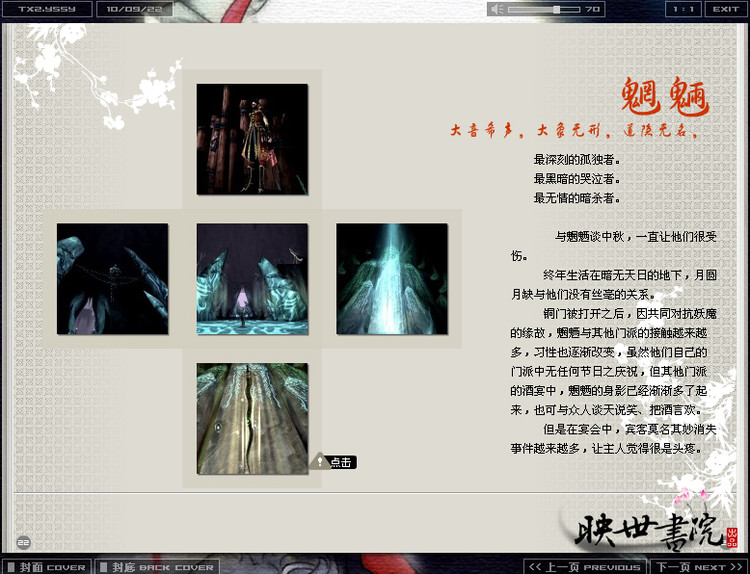This screenshot has width=750, height=574.
Task: Open the bottom cracked ground thumbnail
Action: point(252,419)
